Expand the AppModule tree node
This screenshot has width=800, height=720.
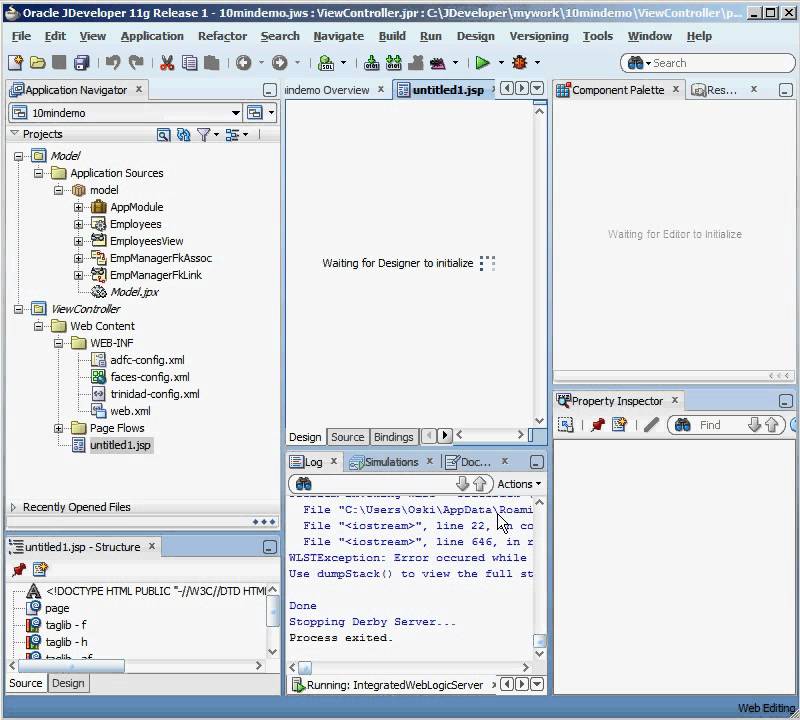(x=78, y=207)
